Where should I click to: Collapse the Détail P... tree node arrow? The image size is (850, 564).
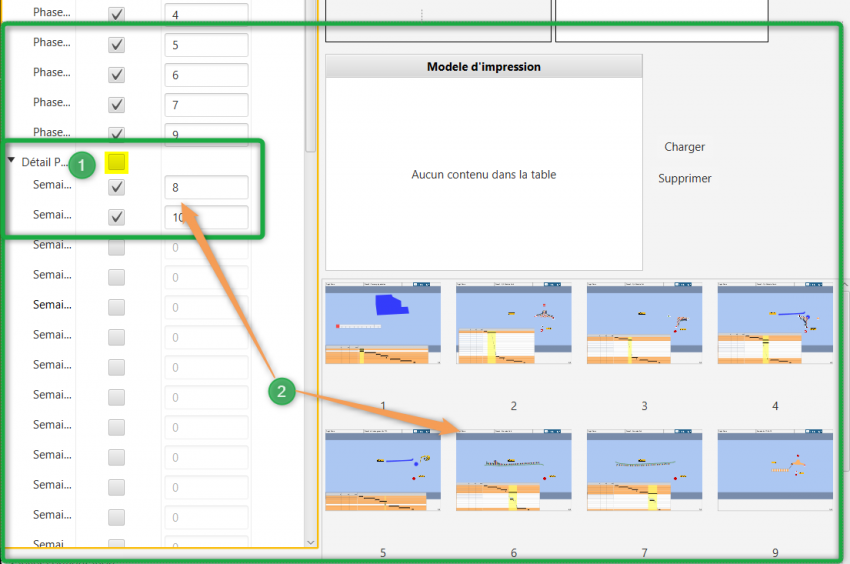(11, 161)
